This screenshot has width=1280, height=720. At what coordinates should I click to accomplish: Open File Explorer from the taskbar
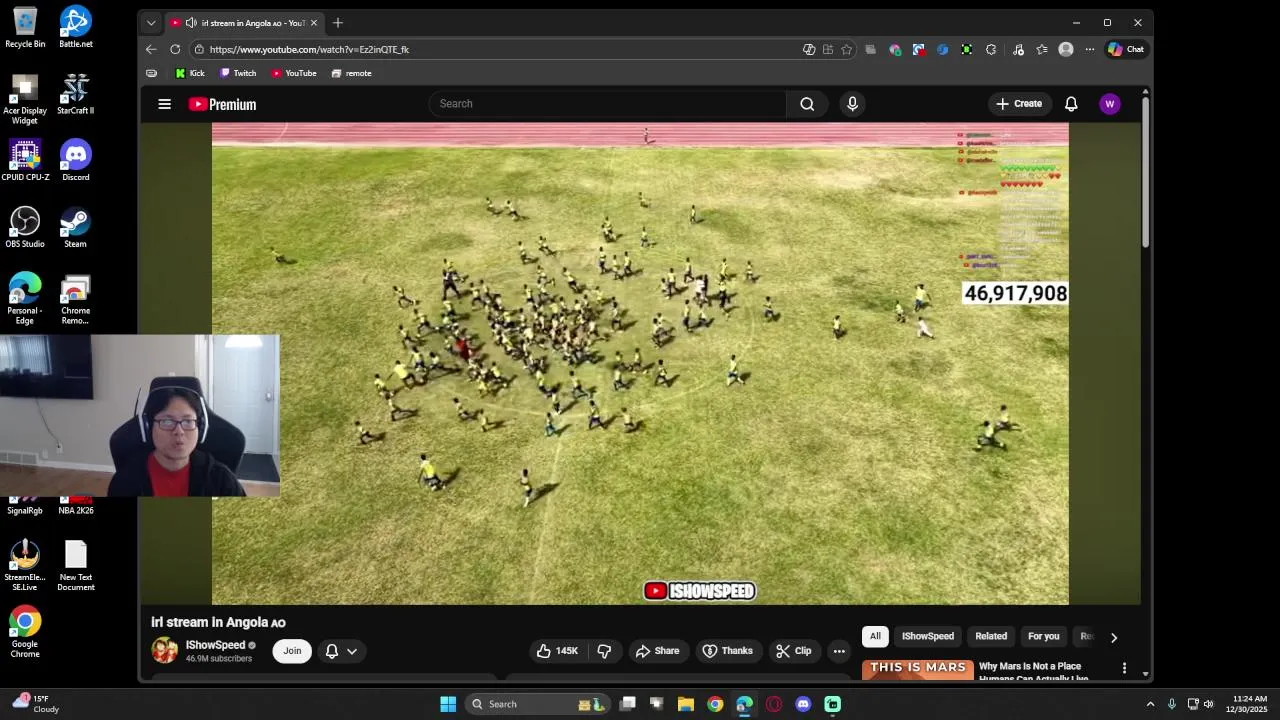pos(686,704)
